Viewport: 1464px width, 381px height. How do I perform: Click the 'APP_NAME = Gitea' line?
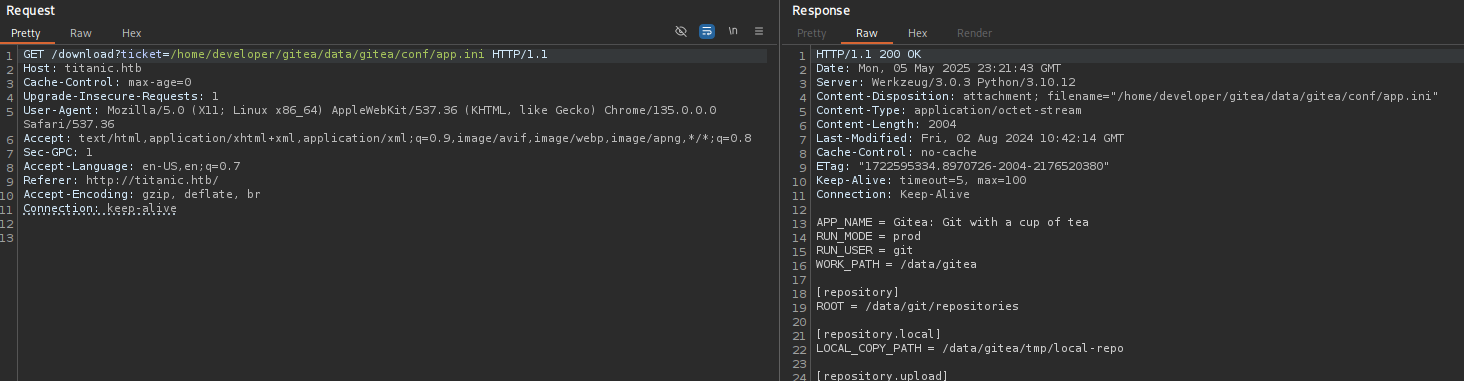pos(952,222)
